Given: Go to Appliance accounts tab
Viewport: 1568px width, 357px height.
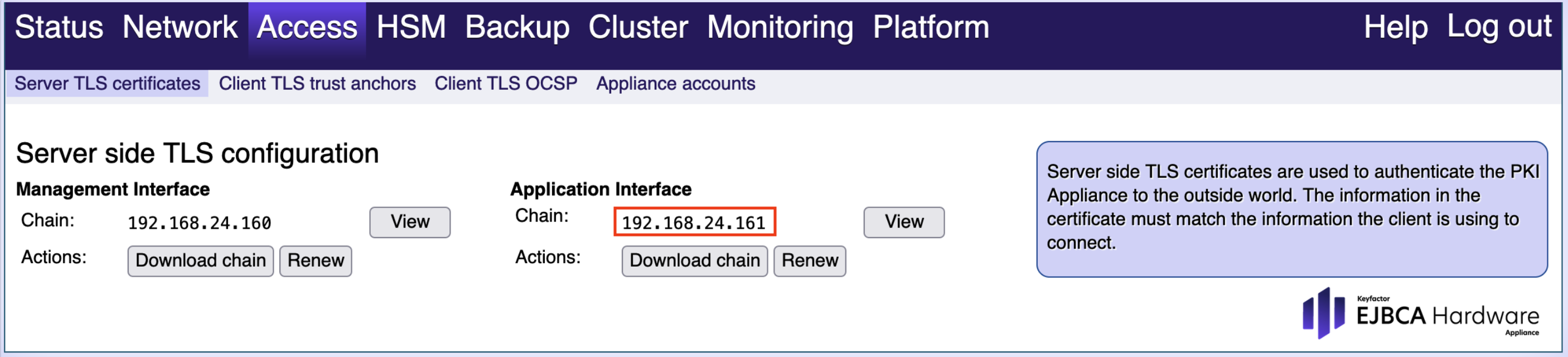Looking at the screenshot, I should pos(675,84).
